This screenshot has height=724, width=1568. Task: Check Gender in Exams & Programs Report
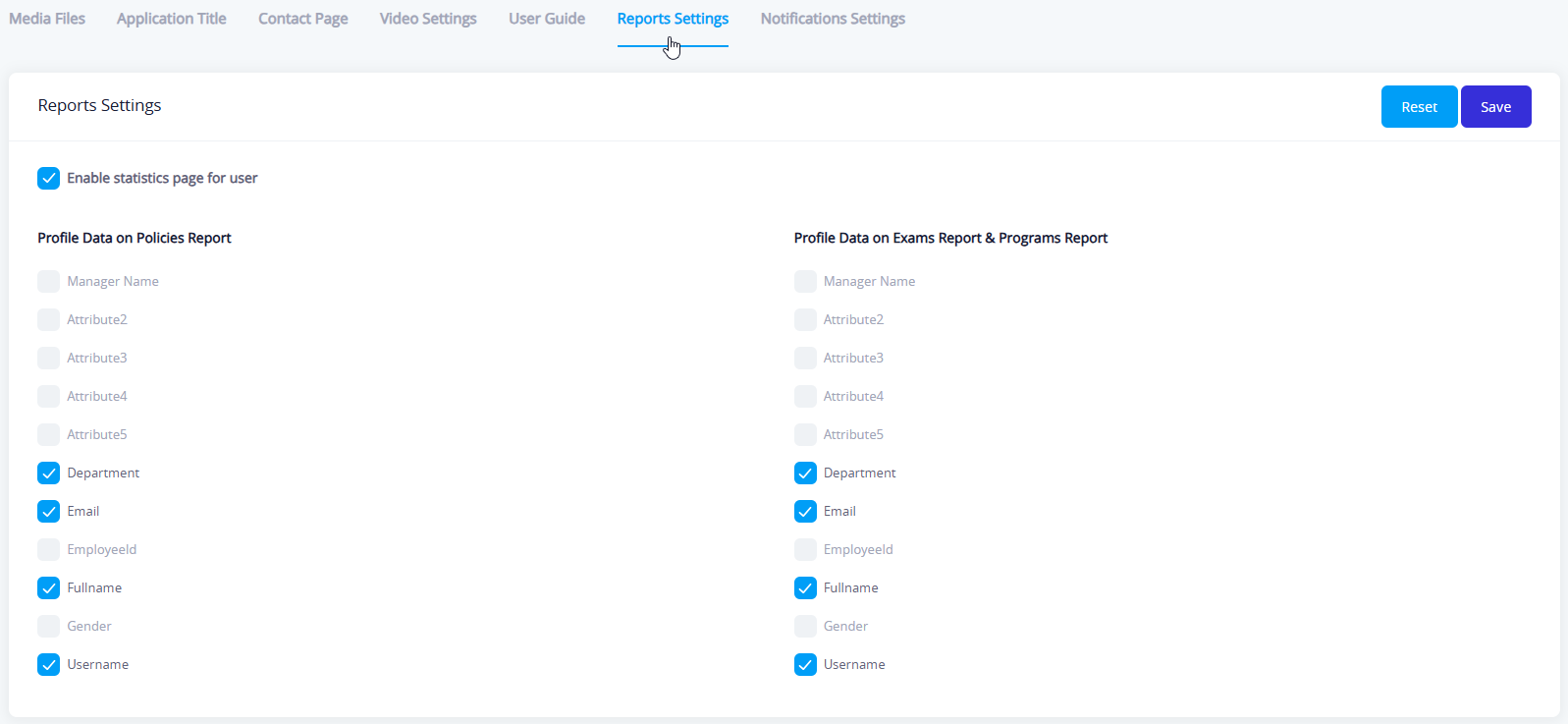pyautogui.click(x=805, y=627)
